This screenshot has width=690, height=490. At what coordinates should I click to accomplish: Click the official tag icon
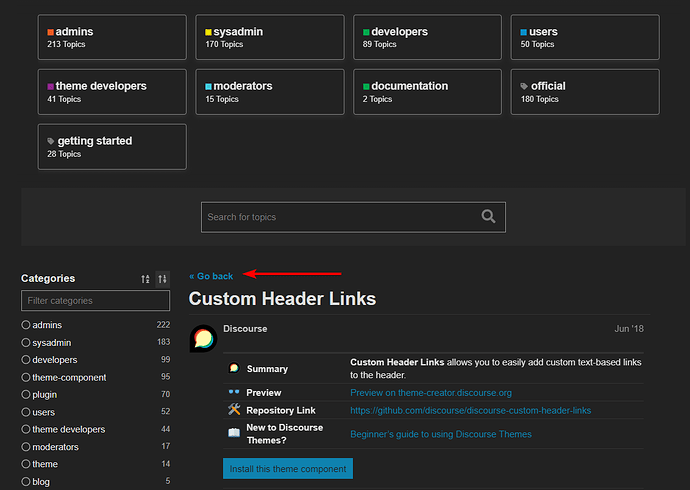pyautogui.click(x=524, y=86)
